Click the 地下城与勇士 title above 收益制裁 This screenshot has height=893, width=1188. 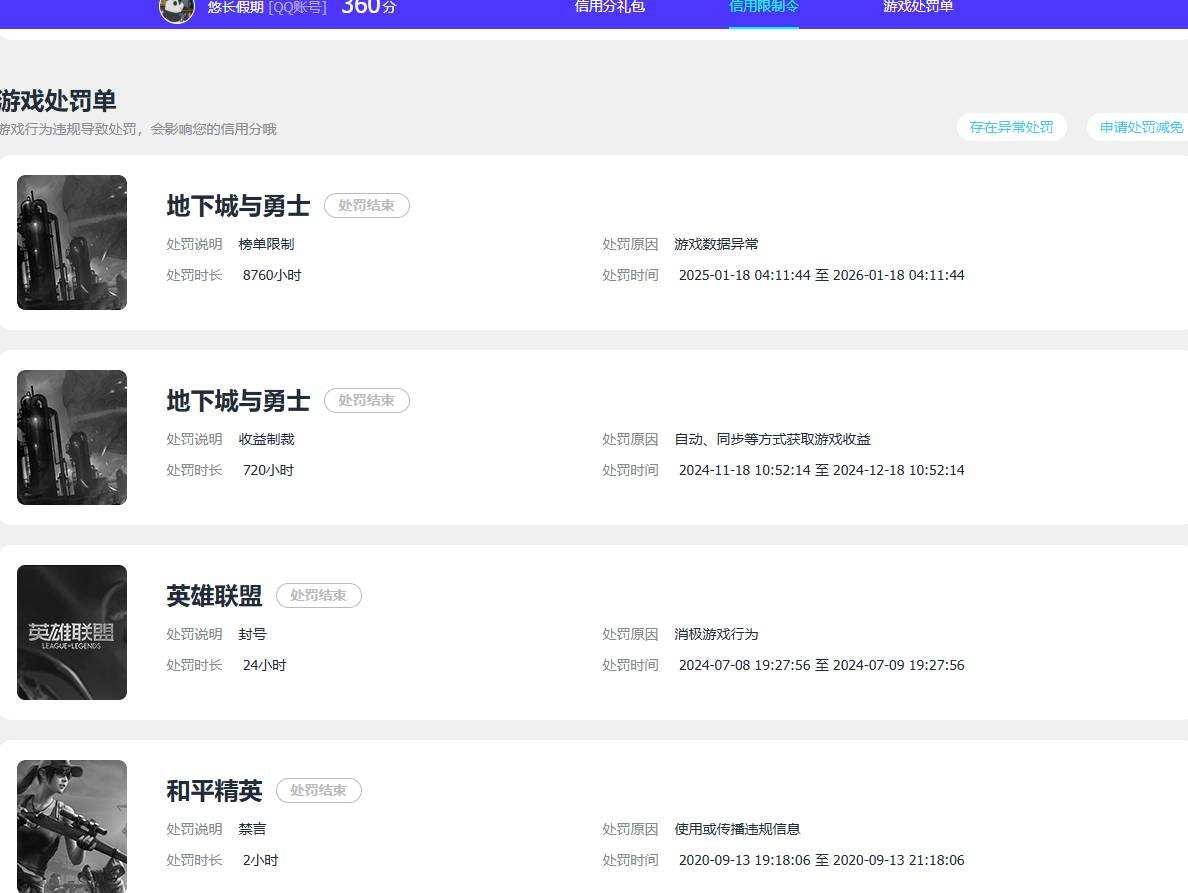click(238, 401)
